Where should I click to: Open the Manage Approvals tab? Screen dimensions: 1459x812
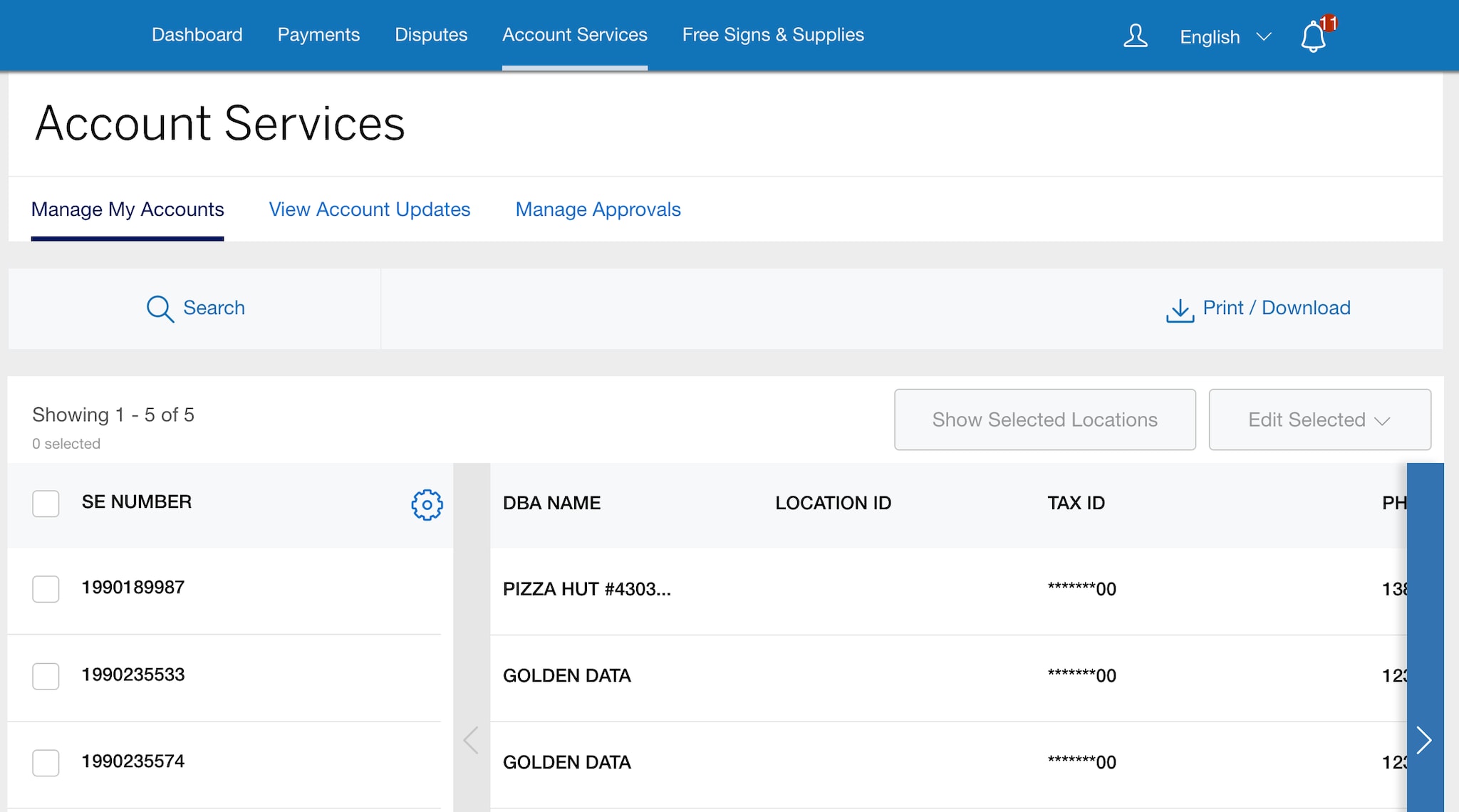click(x=598, y=209)
